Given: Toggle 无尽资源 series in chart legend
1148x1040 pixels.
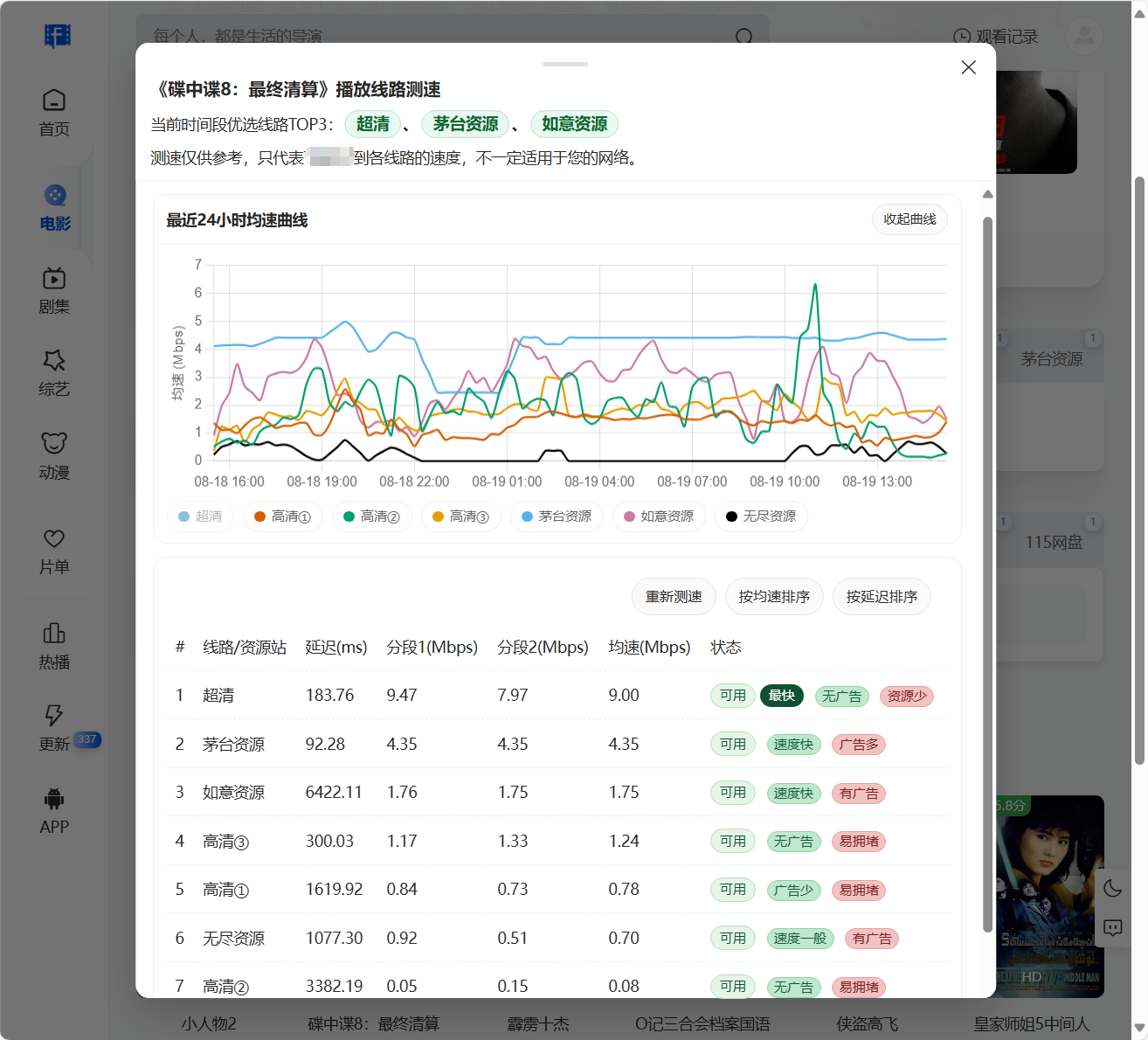Looking at the screenshot, I should (x=761, y=517).
